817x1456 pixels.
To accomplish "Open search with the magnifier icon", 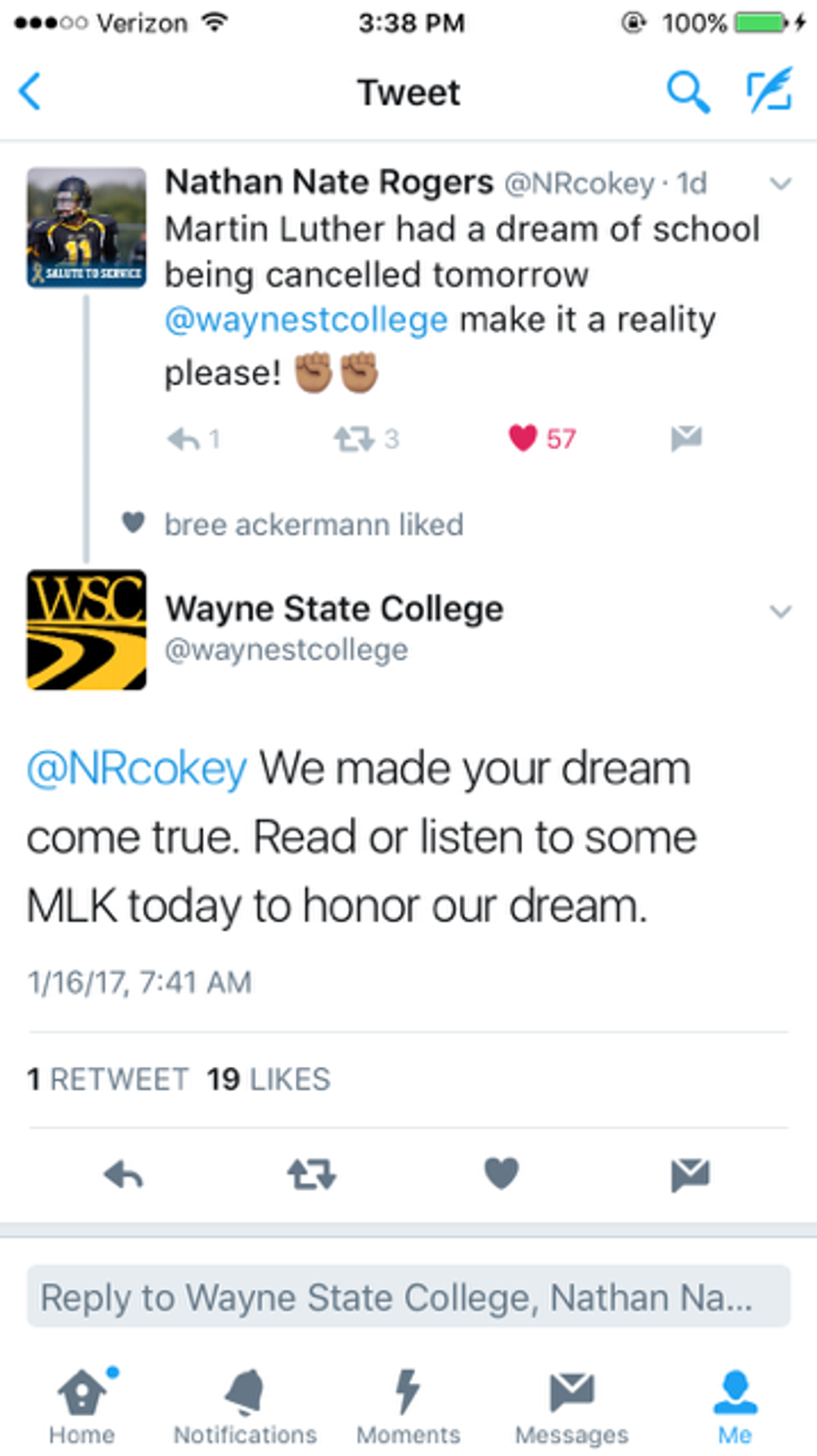I will pos(688,92).
